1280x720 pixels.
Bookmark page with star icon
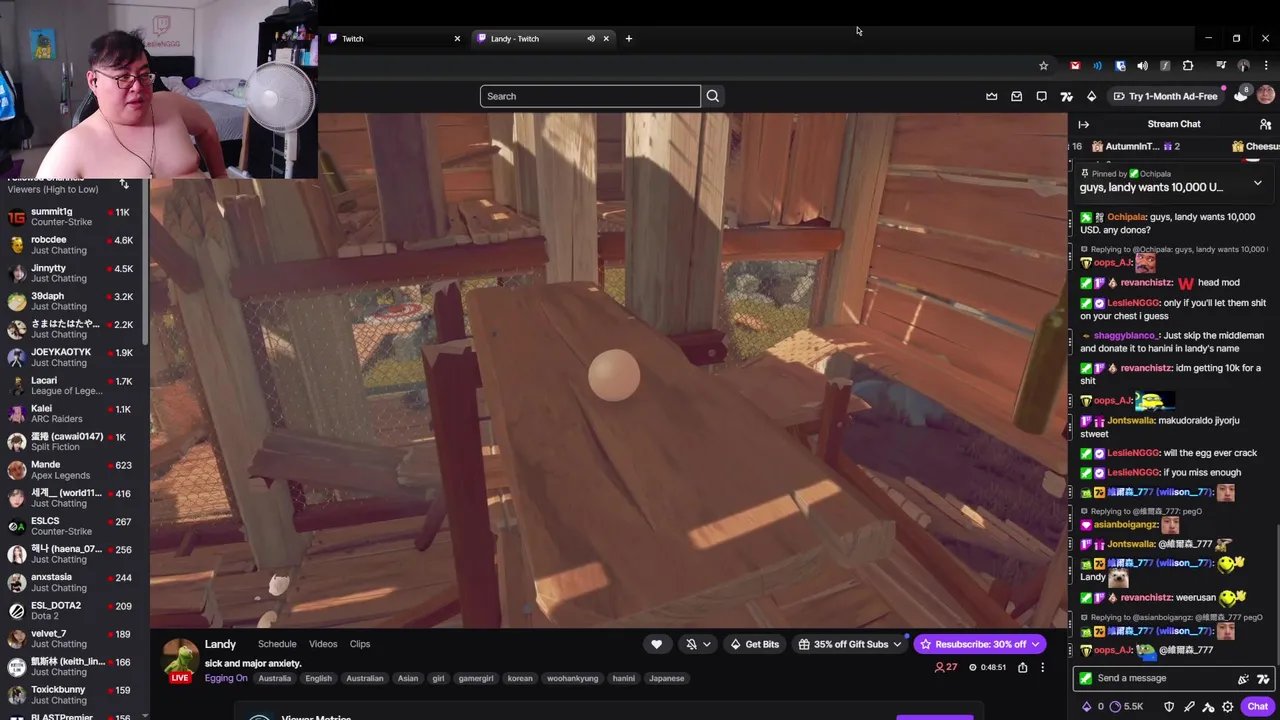point(1044,66)
